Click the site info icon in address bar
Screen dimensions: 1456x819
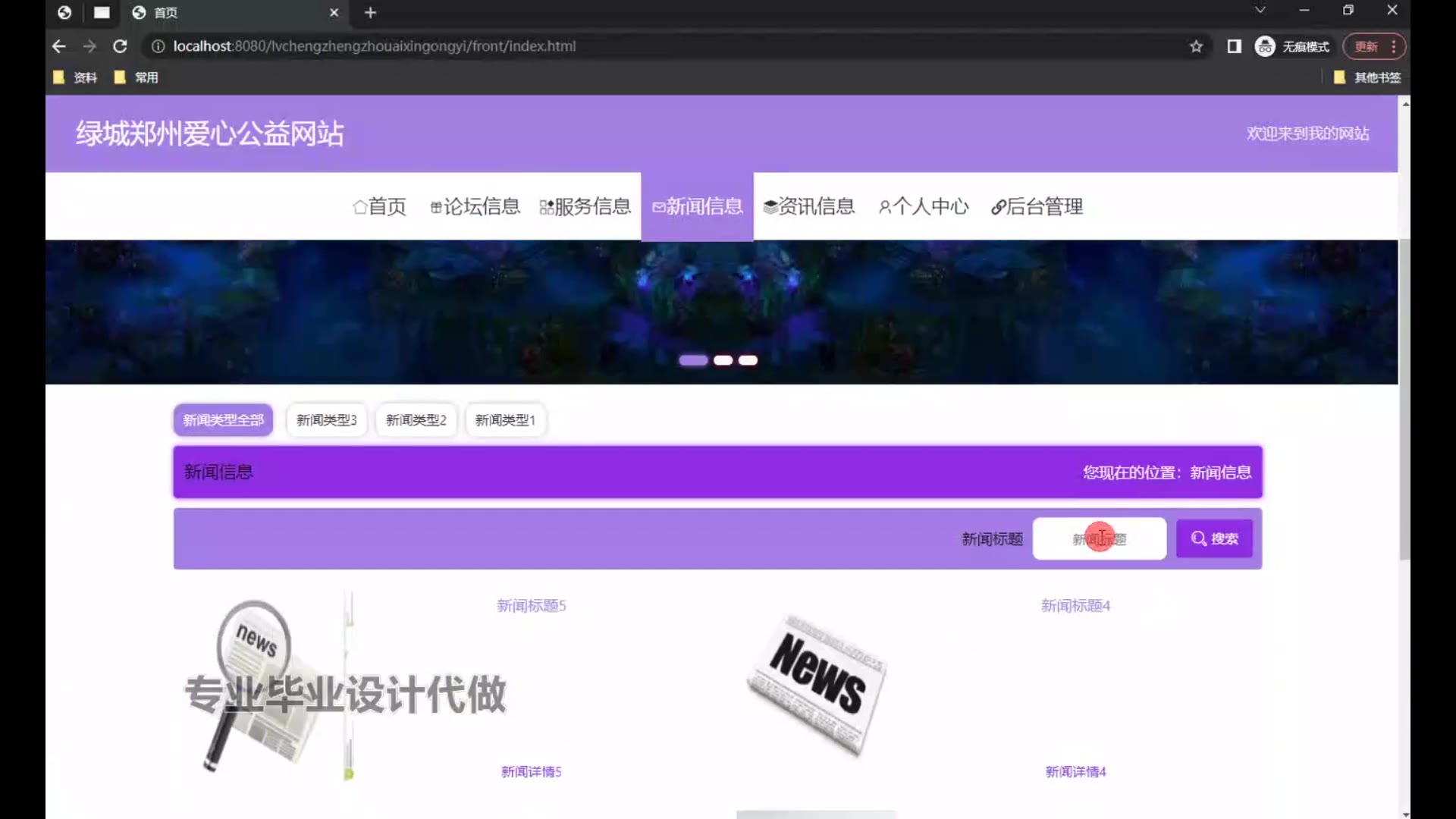tap(158, 46)
